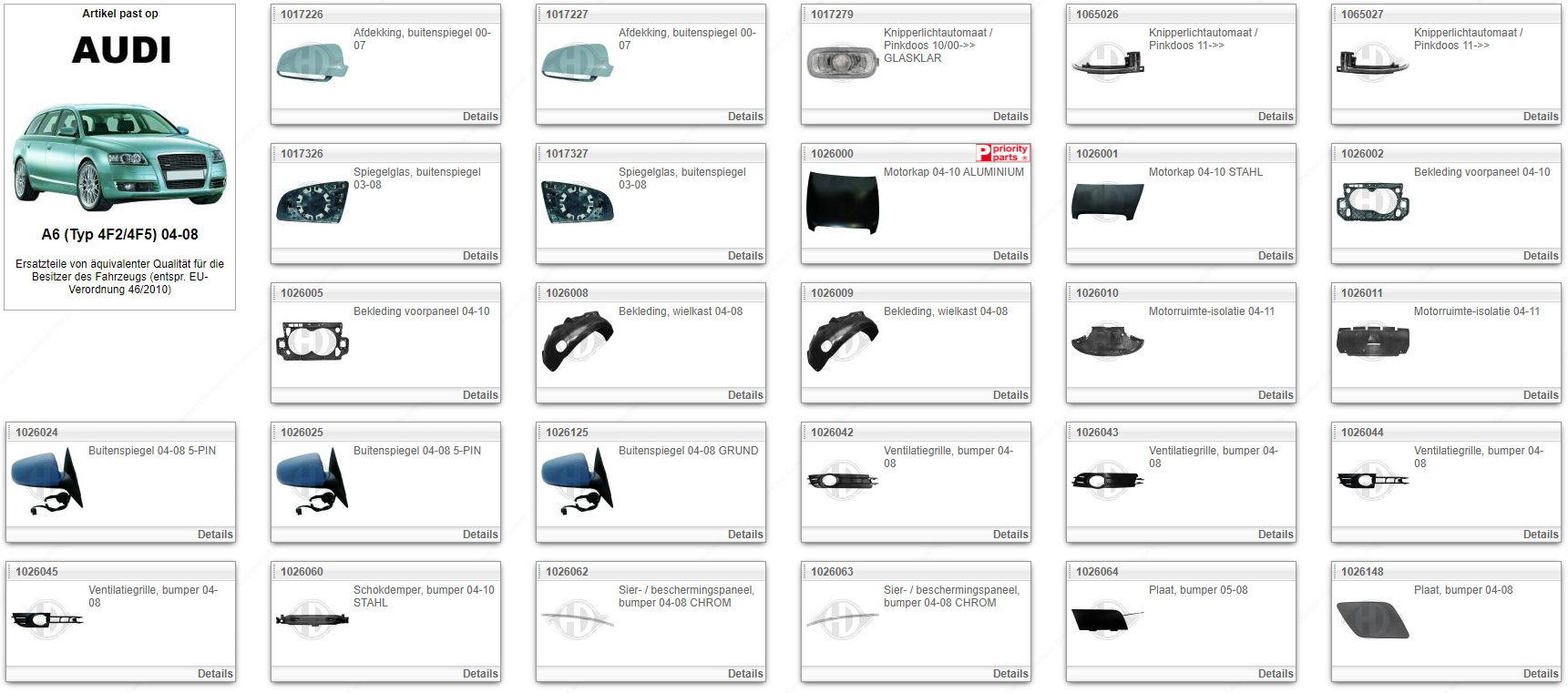
Task: Open Details for part 1026062
Action: click(745, 674)
